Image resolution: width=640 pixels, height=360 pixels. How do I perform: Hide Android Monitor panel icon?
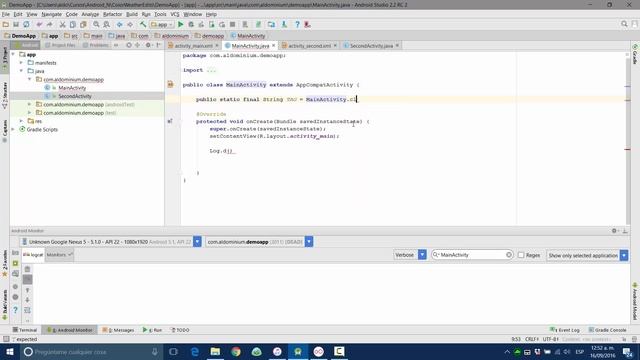click(x=625, y=231)
